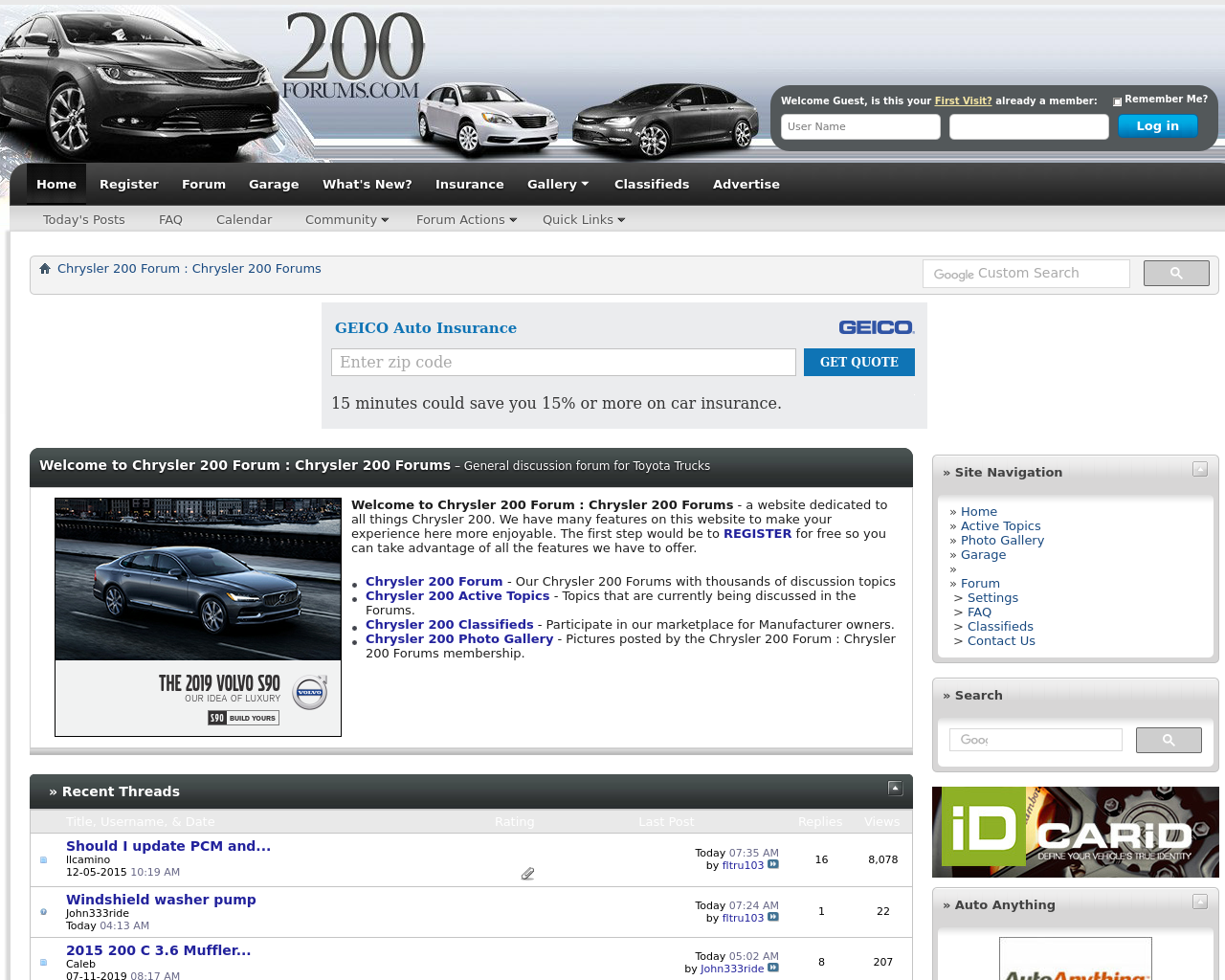The height and width of the screenshot is (980, 1225).
Task: Open the Community dropdown menu
Action: pos(345,219)
